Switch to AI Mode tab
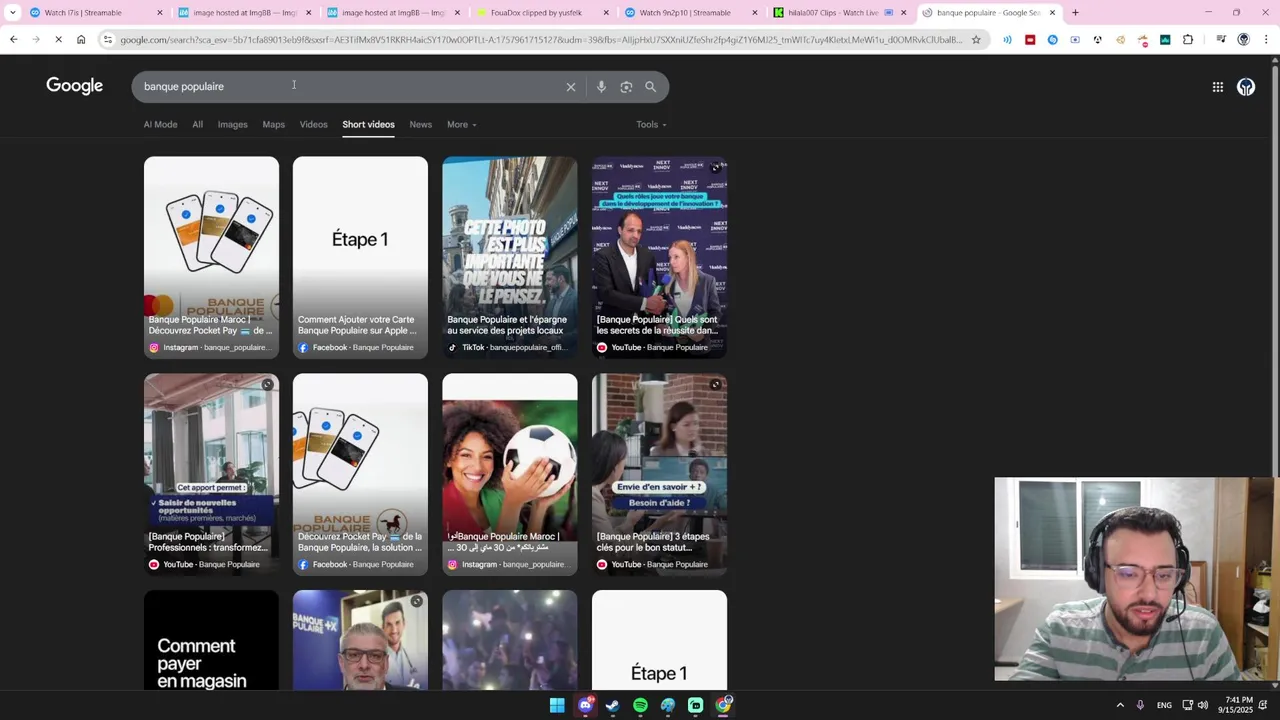The width and height of the screenshot is (1280, 720). [160, 125]
